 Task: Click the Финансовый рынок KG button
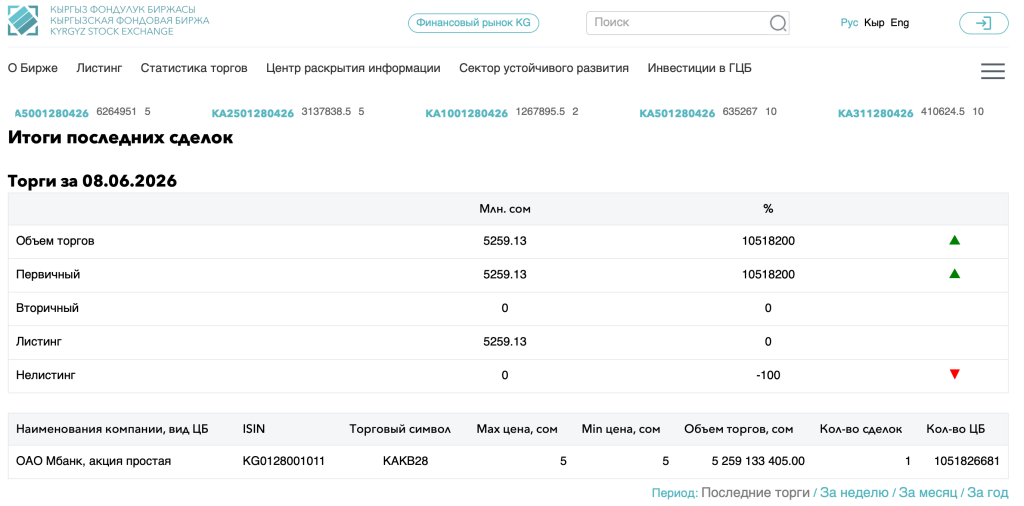tap(473, 23)
